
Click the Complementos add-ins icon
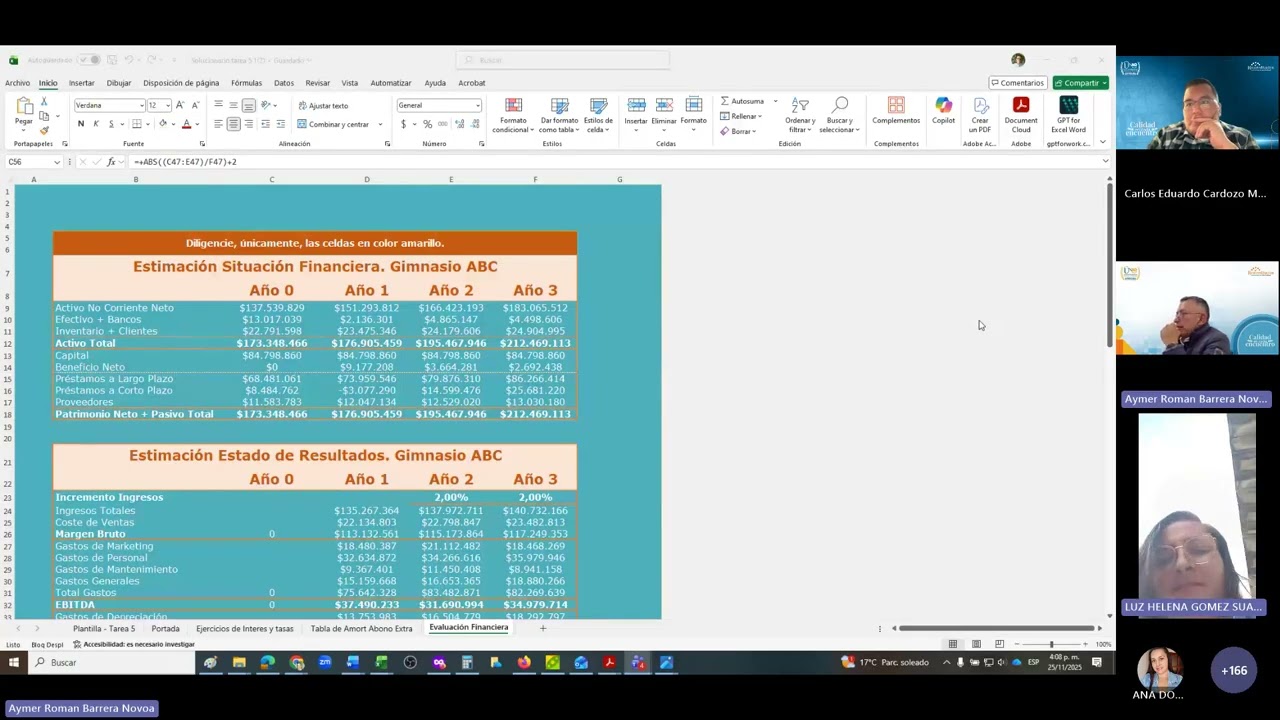click(896, 105)
